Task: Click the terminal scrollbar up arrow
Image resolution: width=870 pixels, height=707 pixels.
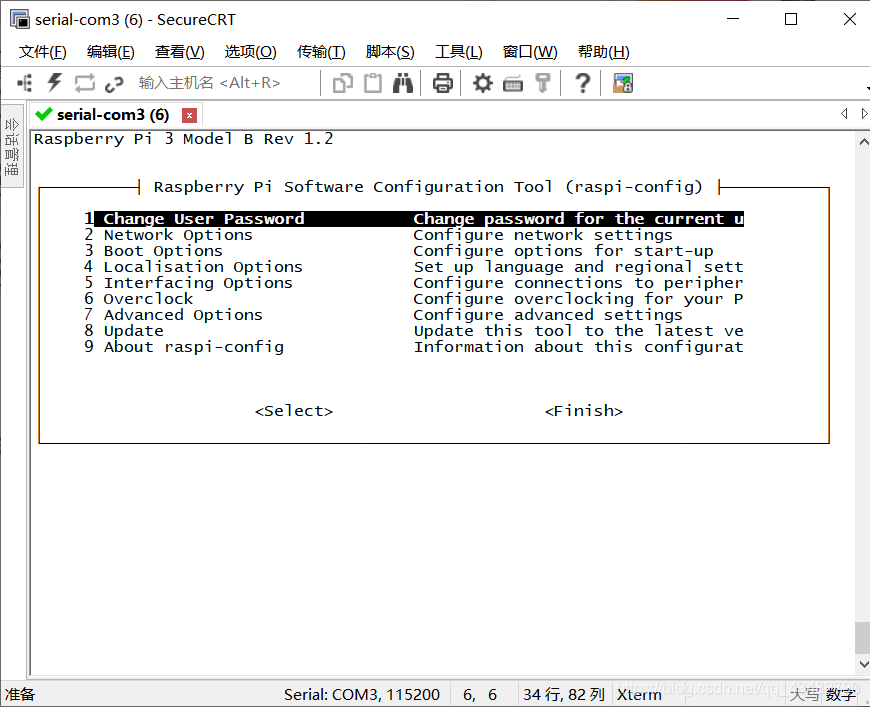Action: [x=863, y=142]
